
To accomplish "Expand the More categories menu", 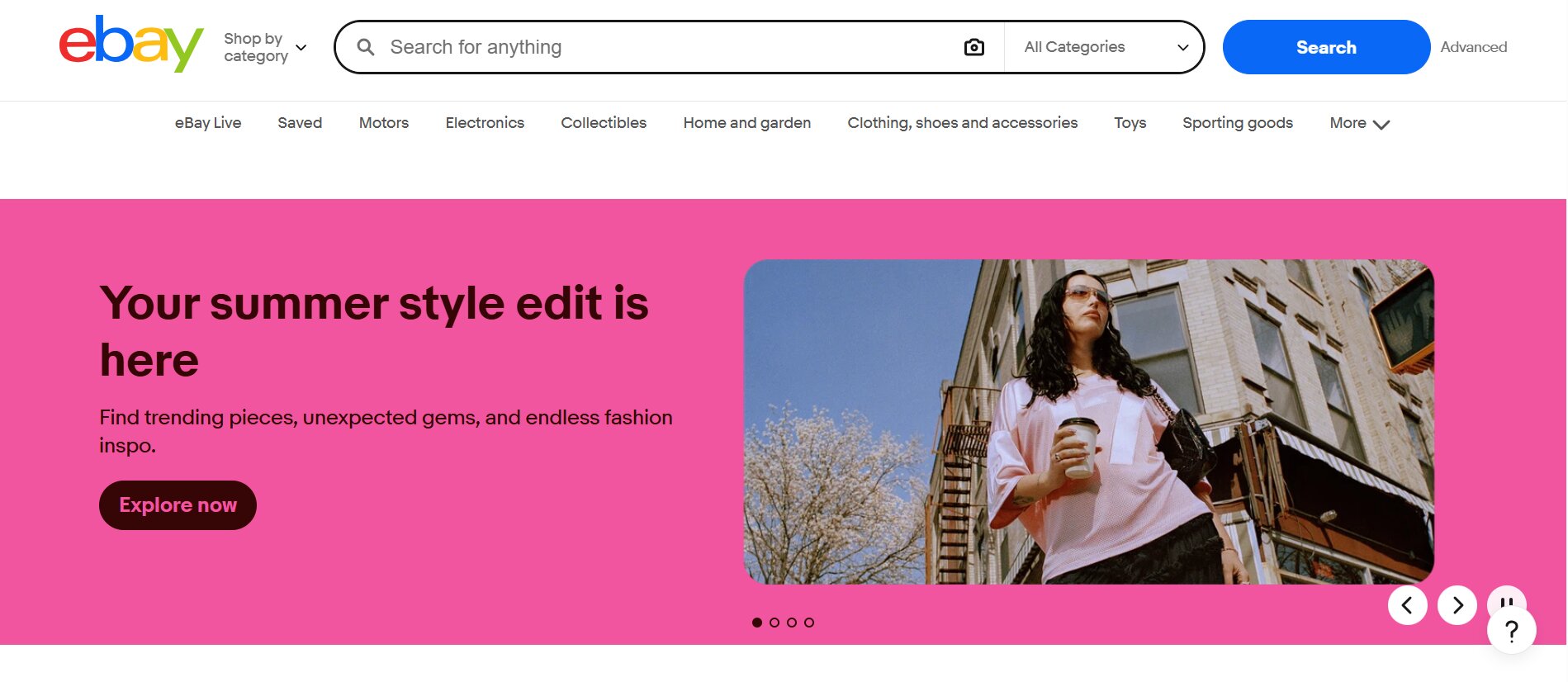I will (1360, 123).
